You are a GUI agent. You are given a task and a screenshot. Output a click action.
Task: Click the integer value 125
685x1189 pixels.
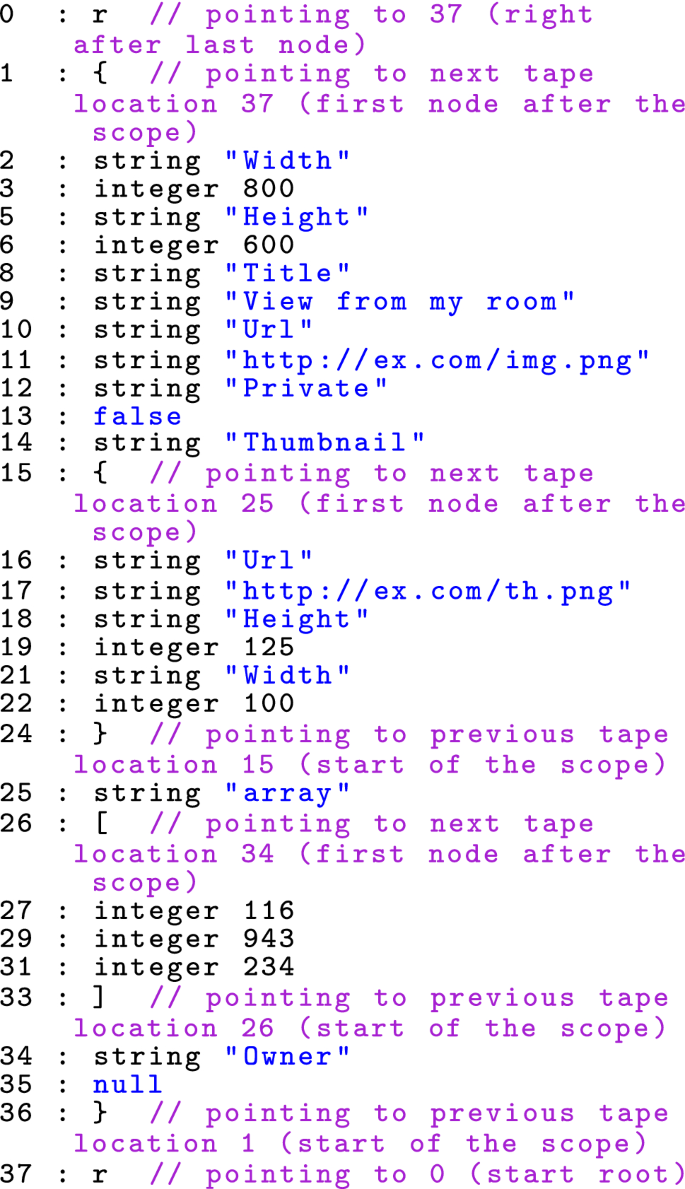tap(269, 648)
